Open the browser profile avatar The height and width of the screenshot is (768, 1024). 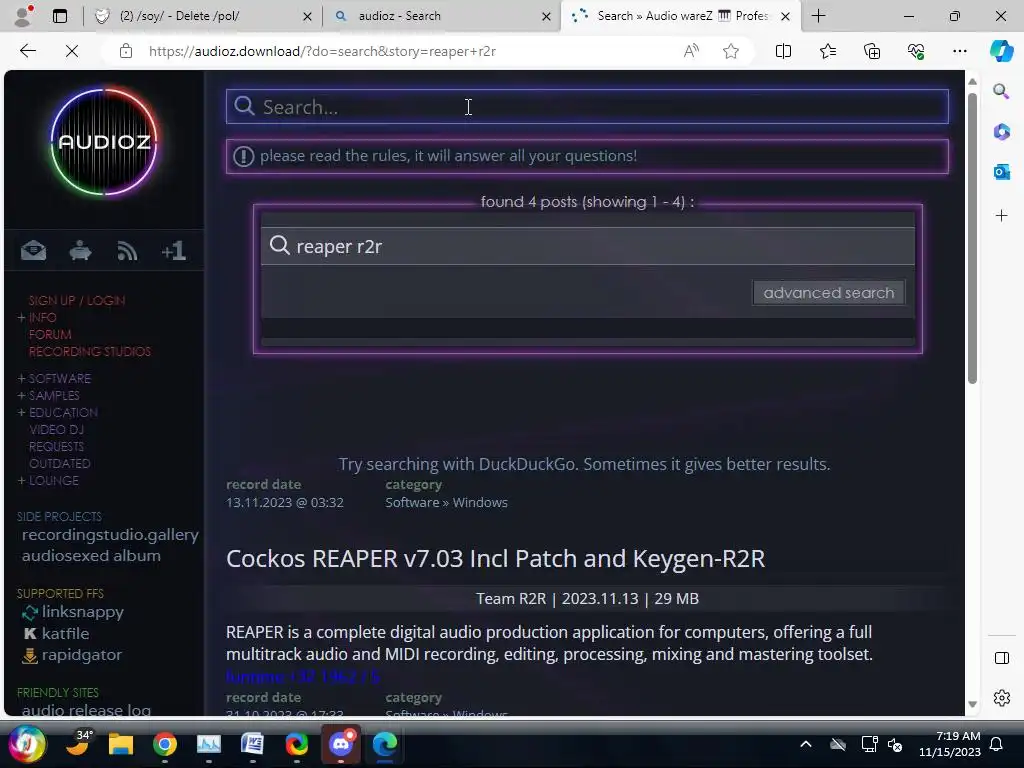(x=23, y=16)
